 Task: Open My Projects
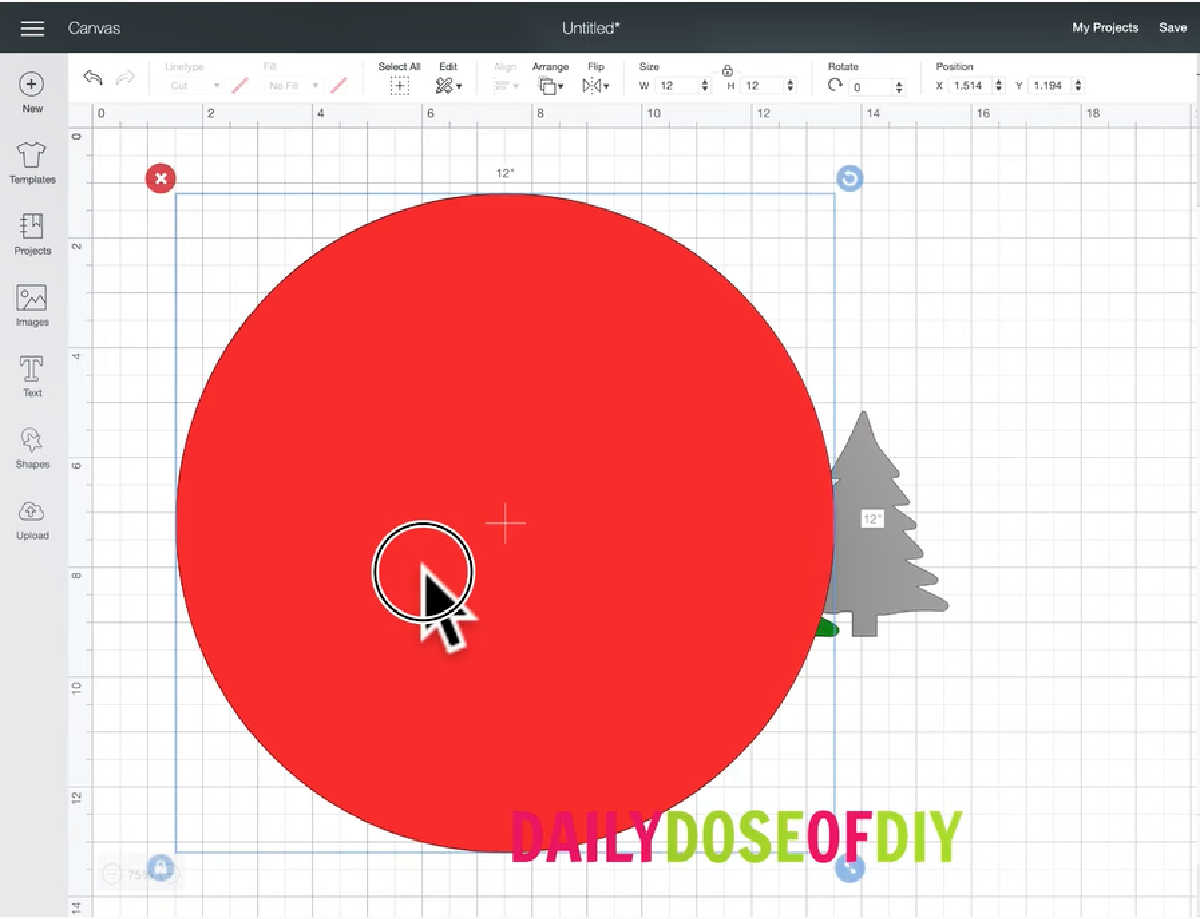coord(1104,28)
